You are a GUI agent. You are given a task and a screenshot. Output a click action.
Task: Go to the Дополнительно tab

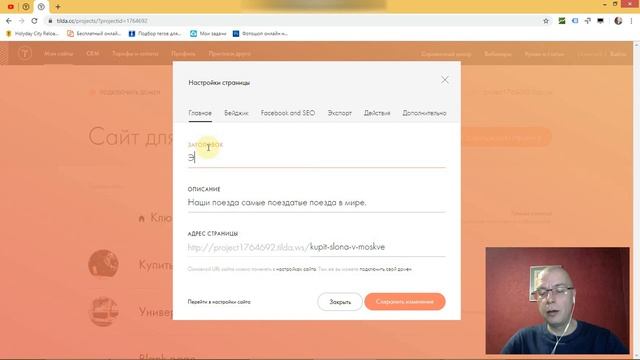pyautogui.click(x=424, y=113)
